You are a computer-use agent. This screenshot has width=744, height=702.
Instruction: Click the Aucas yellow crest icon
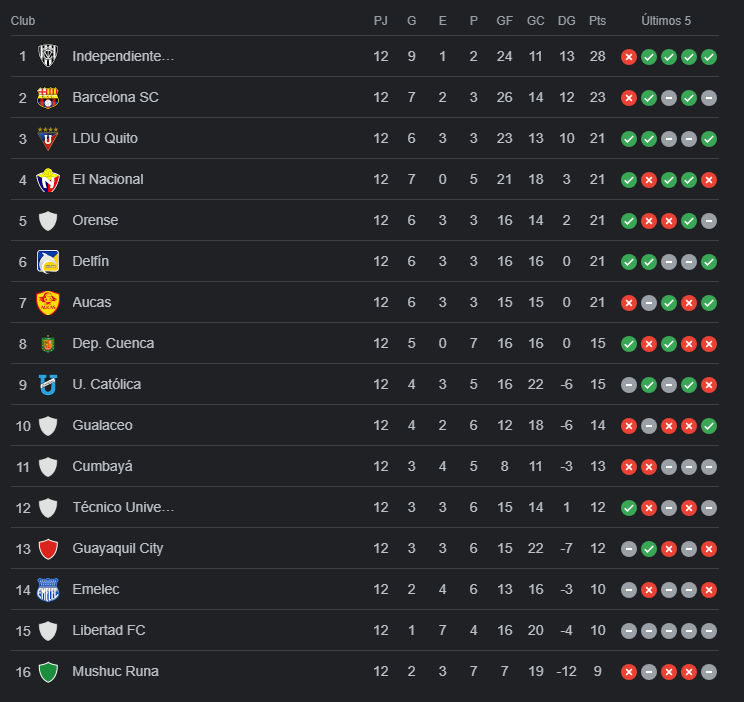[47, 302]
